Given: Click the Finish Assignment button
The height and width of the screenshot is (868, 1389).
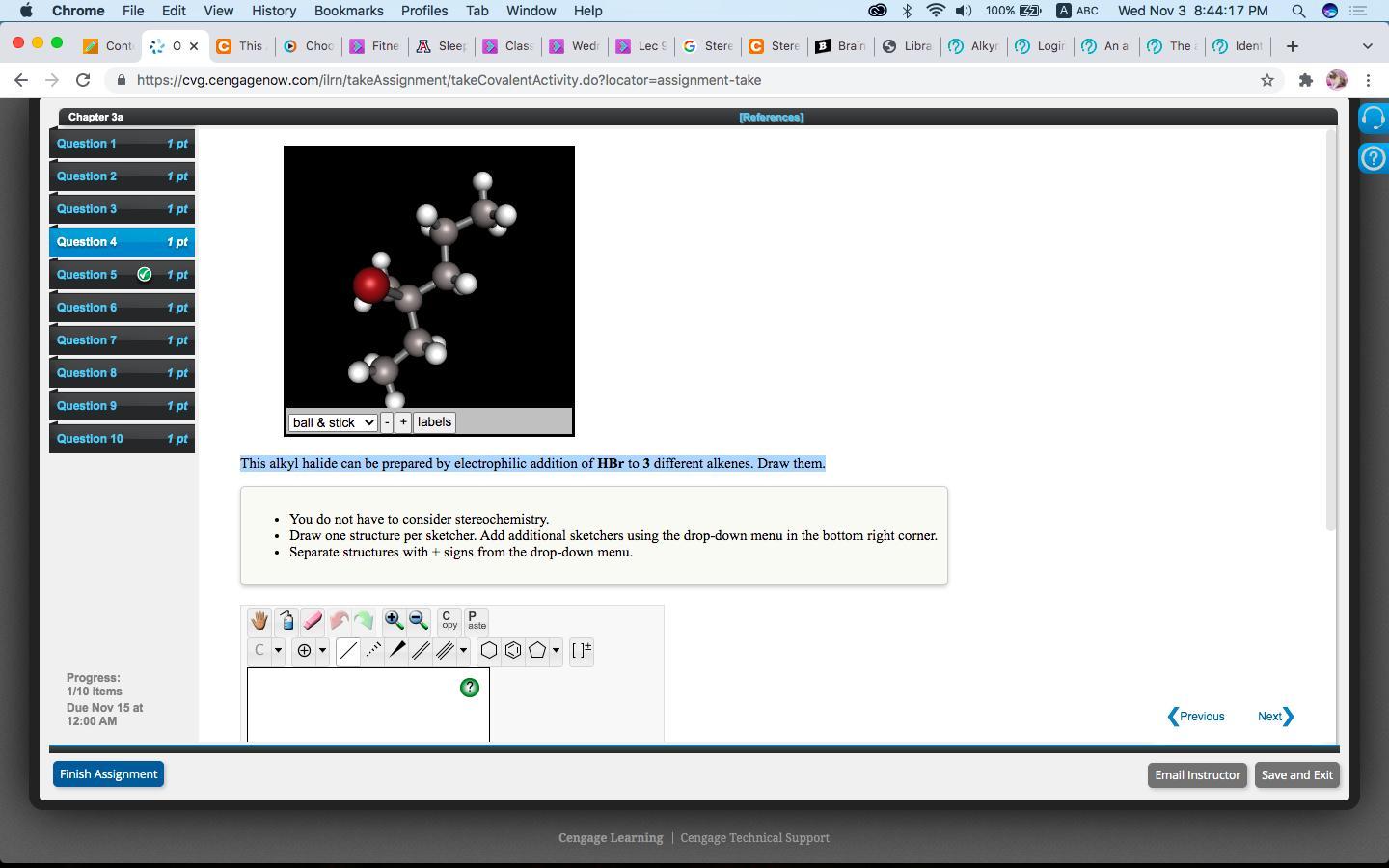Looking at the screenshot, I should coord(108,774).
